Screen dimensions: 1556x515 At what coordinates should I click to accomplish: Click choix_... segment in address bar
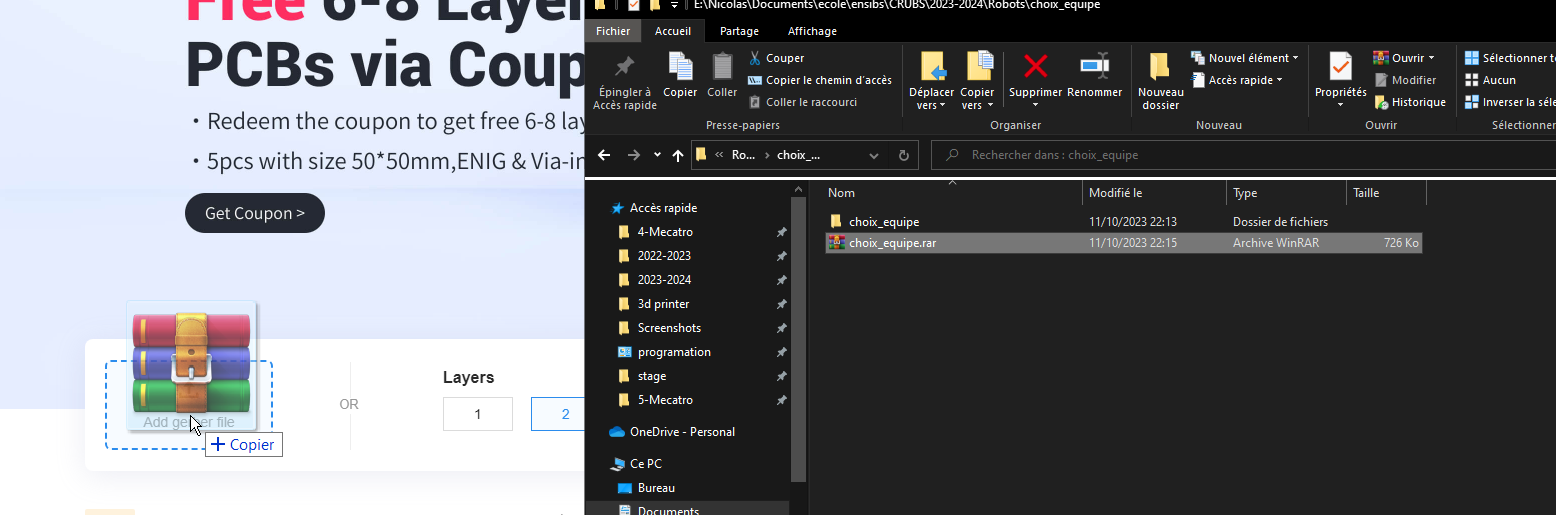[x=798, y=155]
